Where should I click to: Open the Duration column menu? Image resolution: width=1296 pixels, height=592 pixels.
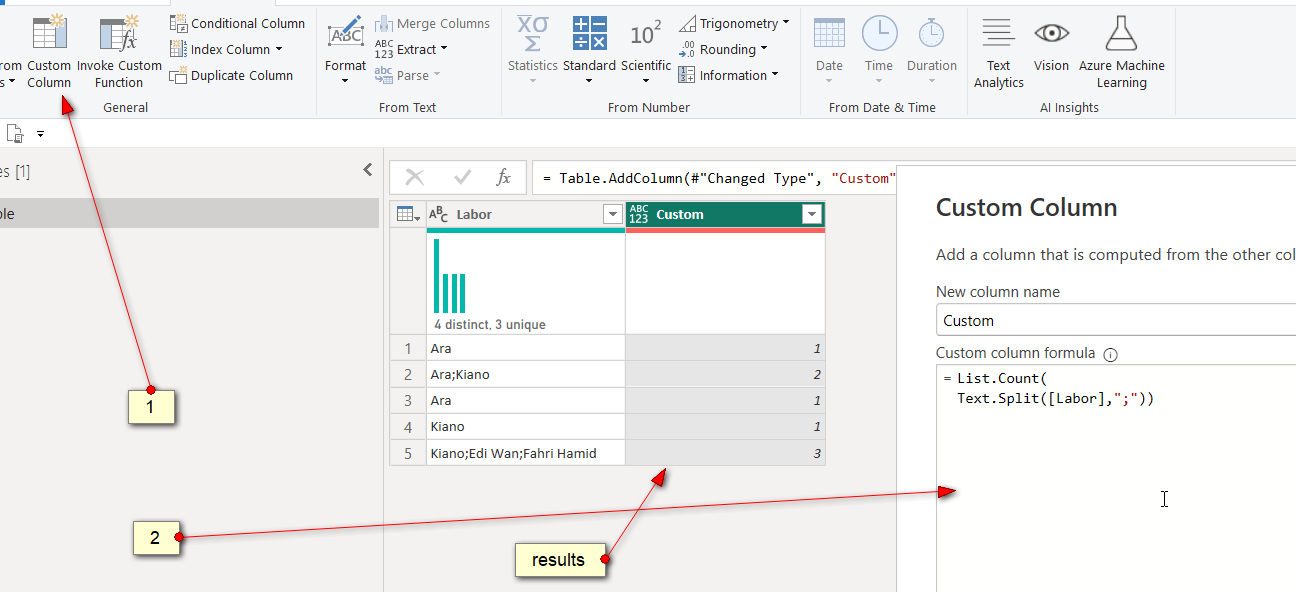click(x=932, y=50)
